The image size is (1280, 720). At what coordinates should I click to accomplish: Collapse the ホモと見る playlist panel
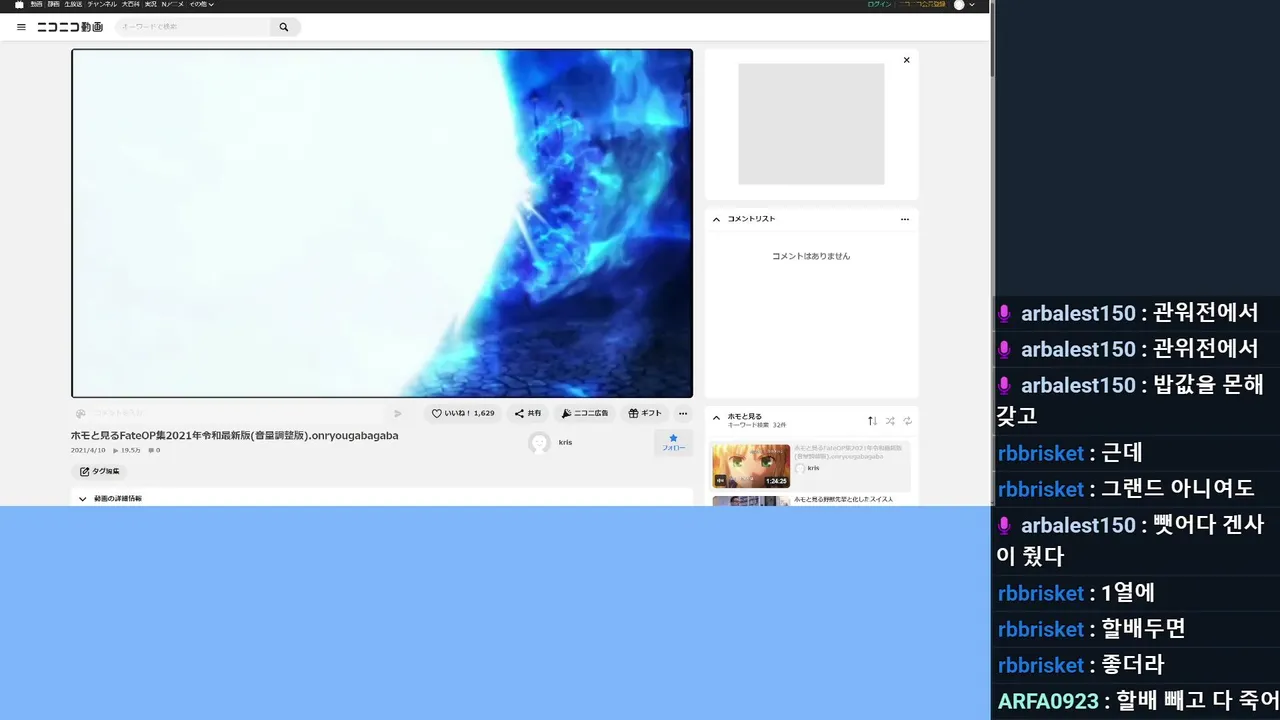[716, 417]
